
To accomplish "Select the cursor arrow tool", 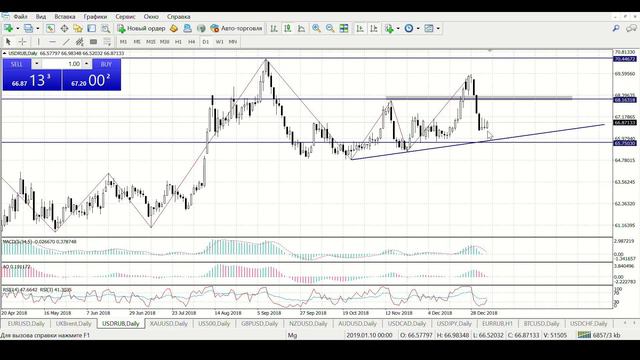I will (8, 42).
